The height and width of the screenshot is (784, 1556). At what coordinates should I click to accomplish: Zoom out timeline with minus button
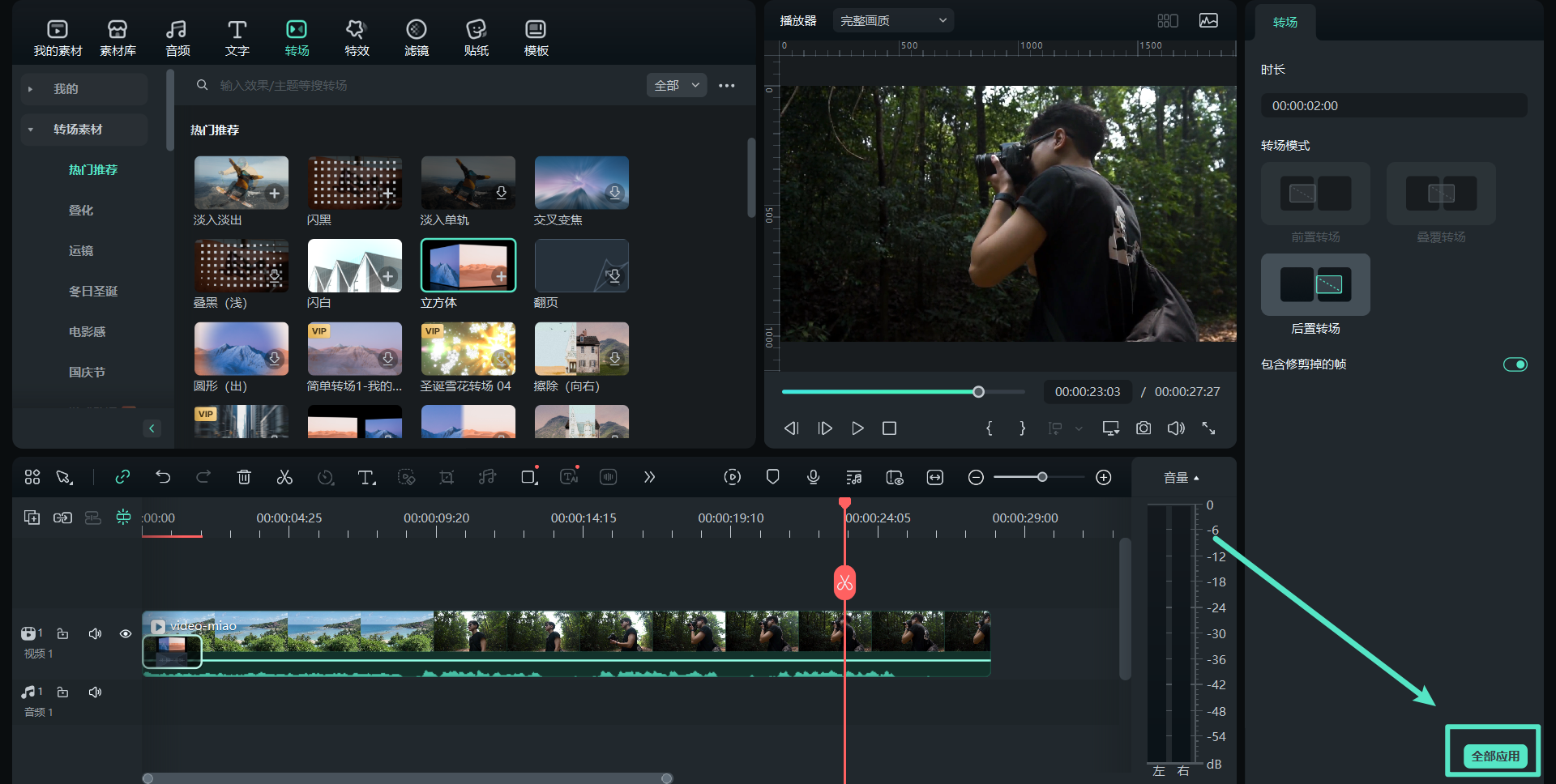coord(976,478)
